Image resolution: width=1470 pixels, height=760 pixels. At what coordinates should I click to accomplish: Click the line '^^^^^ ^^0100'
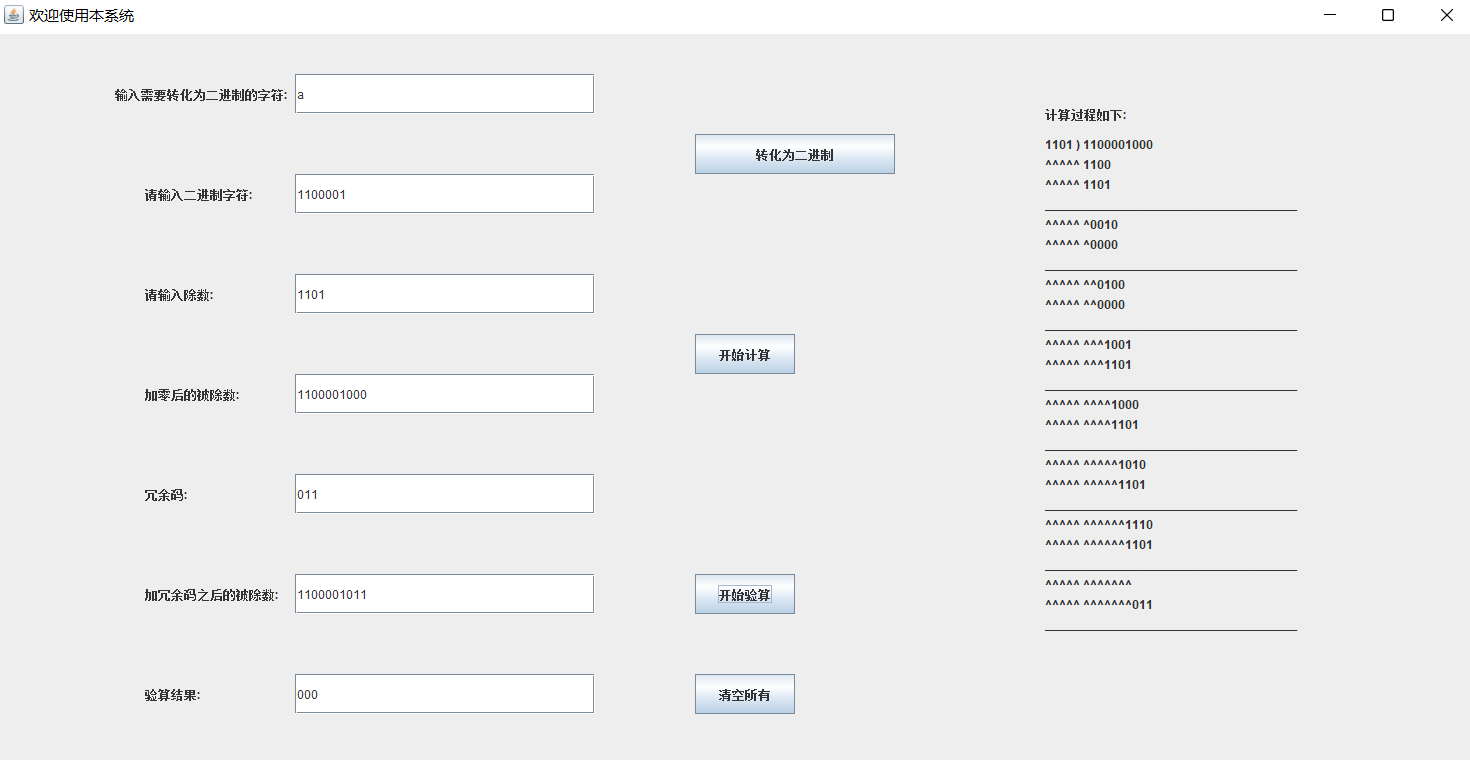click(1085, 285)
